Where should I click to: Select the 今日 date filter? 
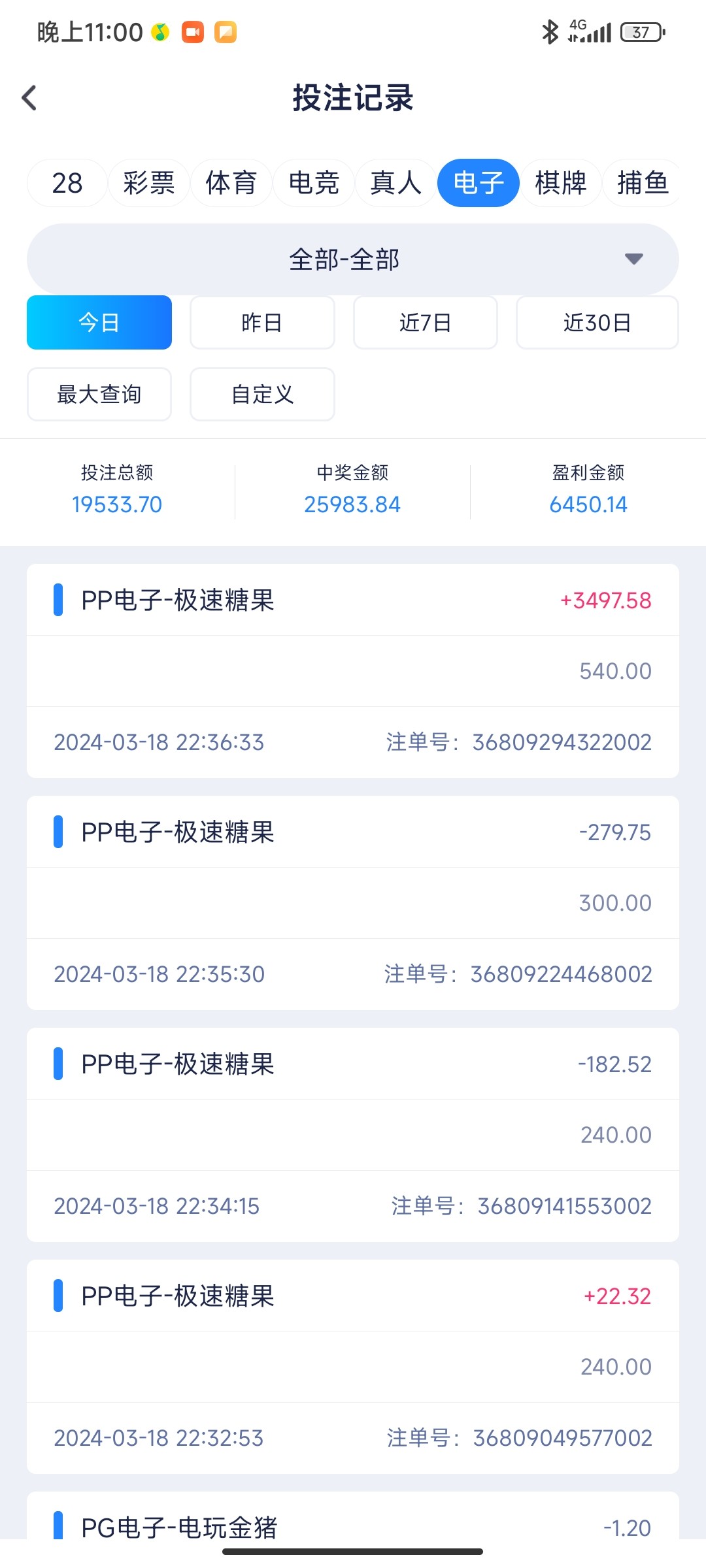pos(99,323)
